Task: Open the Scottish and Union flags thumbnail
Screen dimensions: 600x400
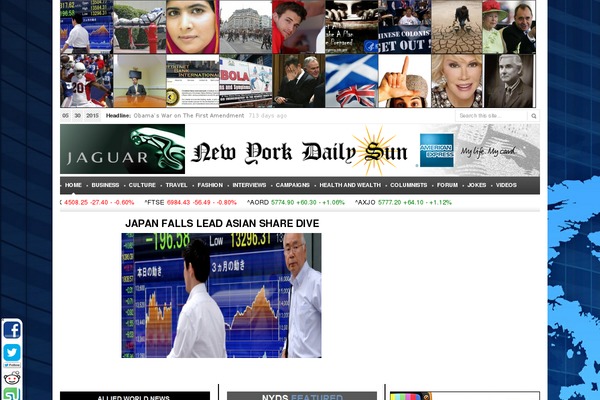Action: 351,81
